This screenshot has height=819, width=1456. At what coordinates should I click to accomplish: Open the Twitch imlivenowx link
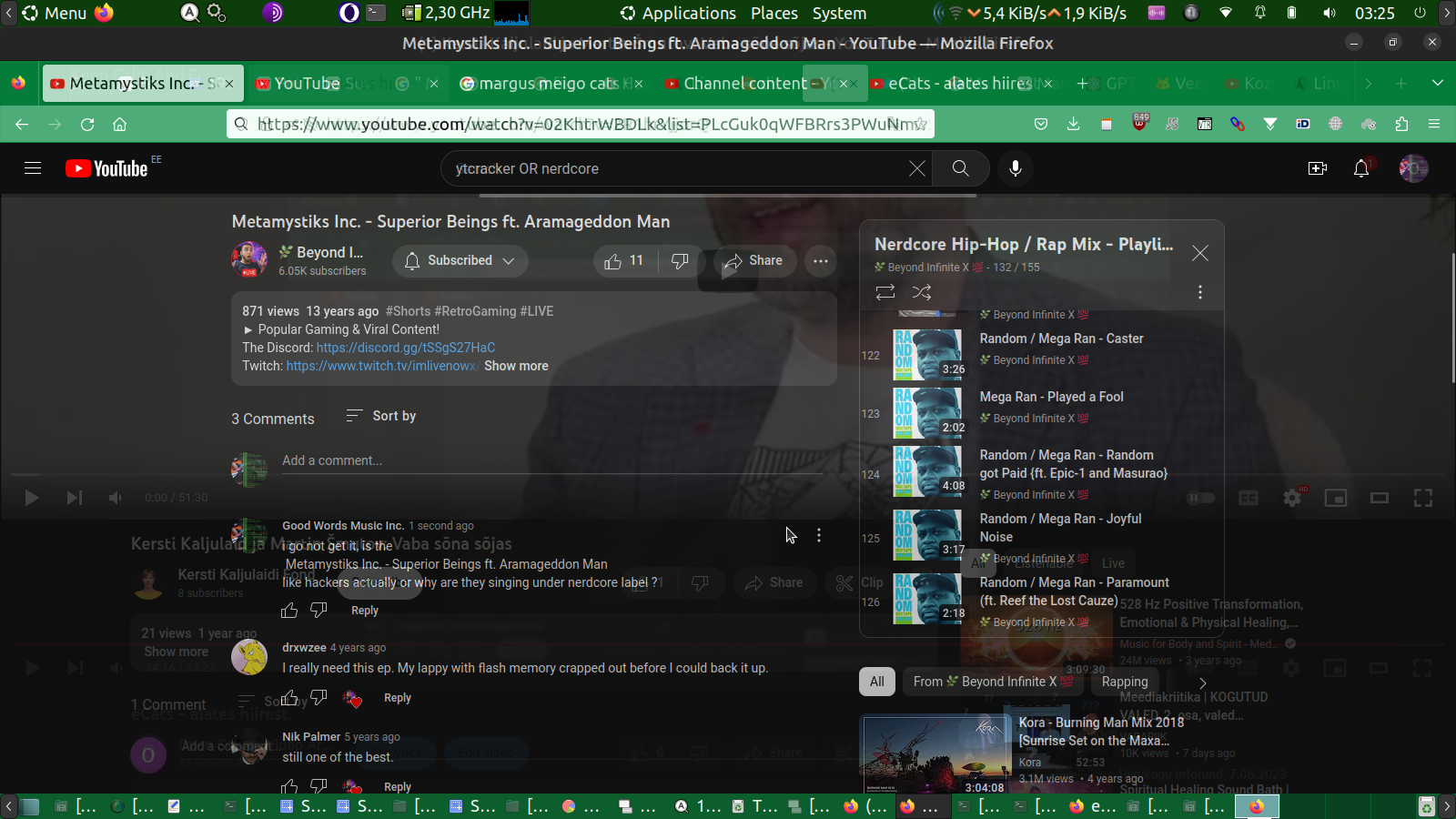(382, 366)
